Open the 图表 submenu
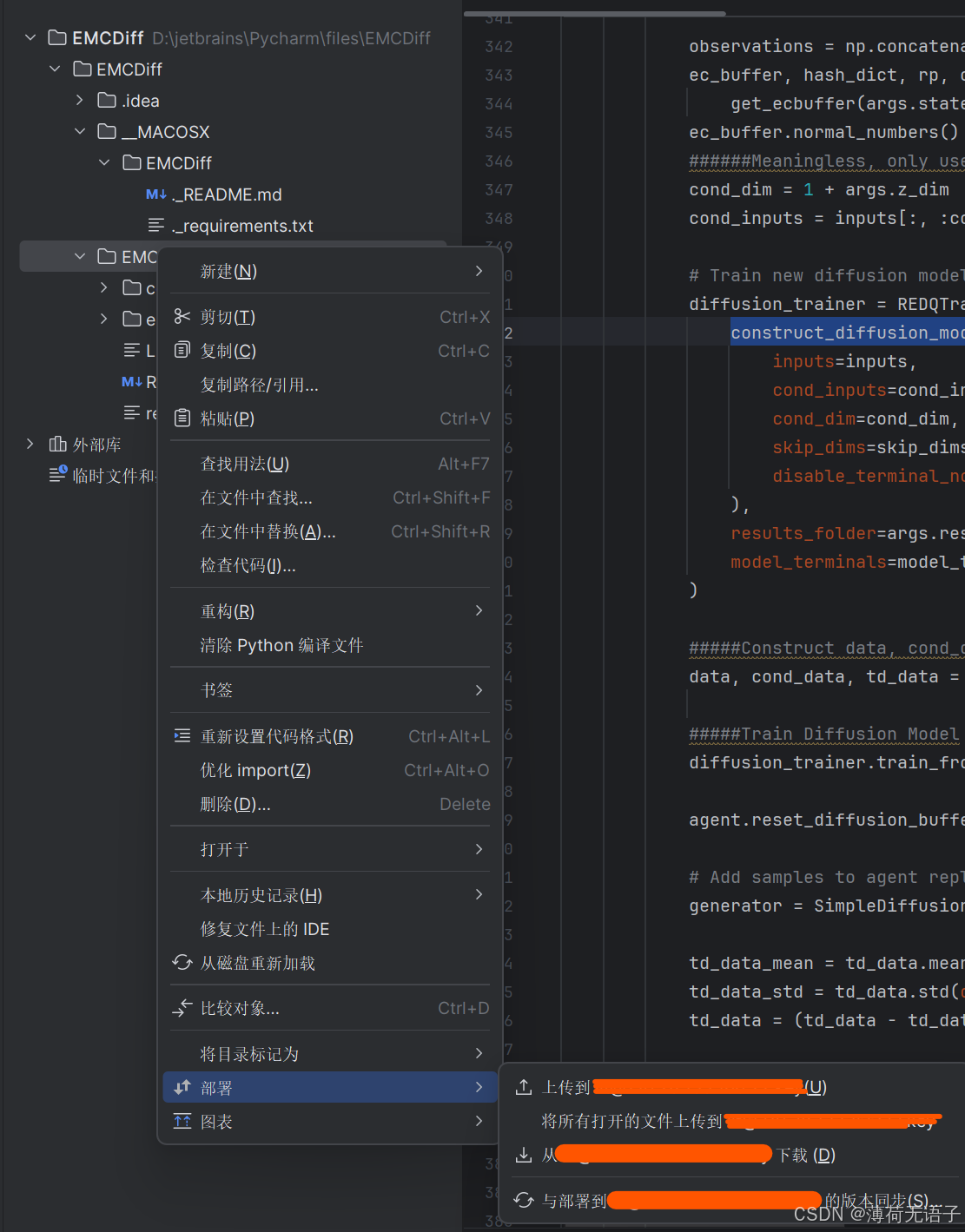 pyautogui.click(x=330, y=1122)
